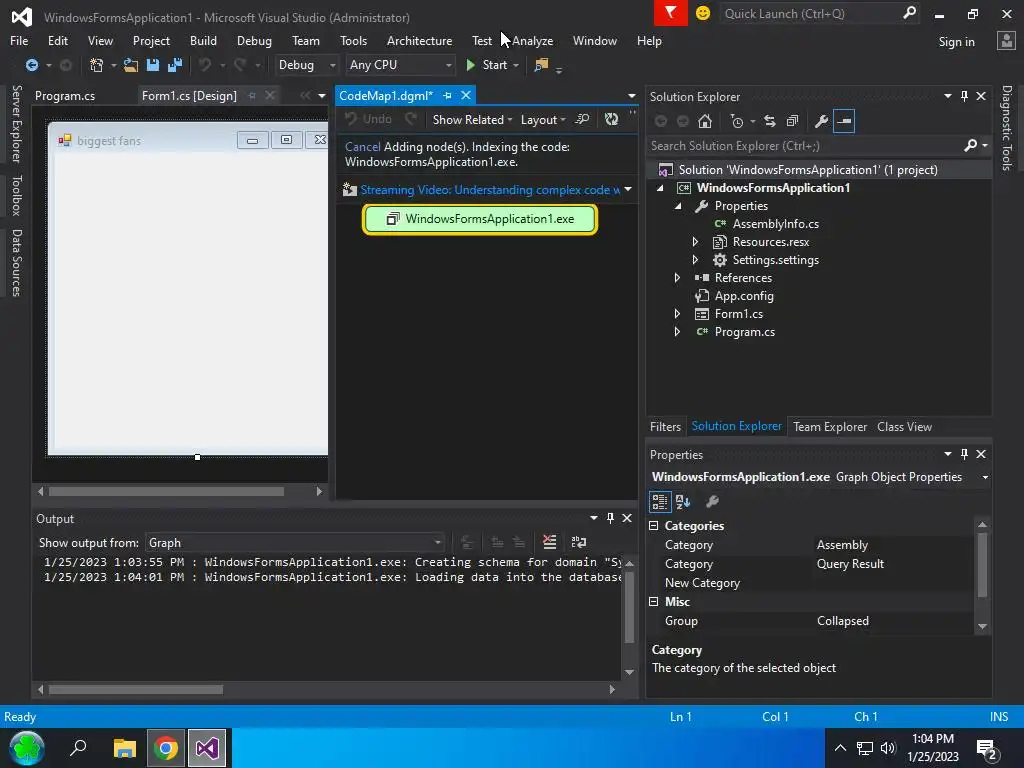Save the current file with the disk icon
Viewport: 1024px width, 768px height.
153,65
